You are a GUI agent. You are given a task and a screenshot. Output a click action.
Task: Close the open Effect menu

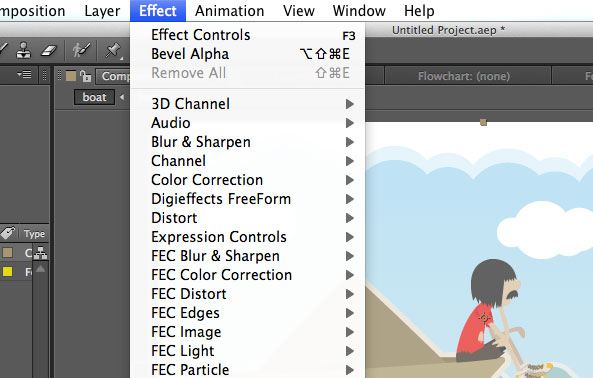pos(158,11)
